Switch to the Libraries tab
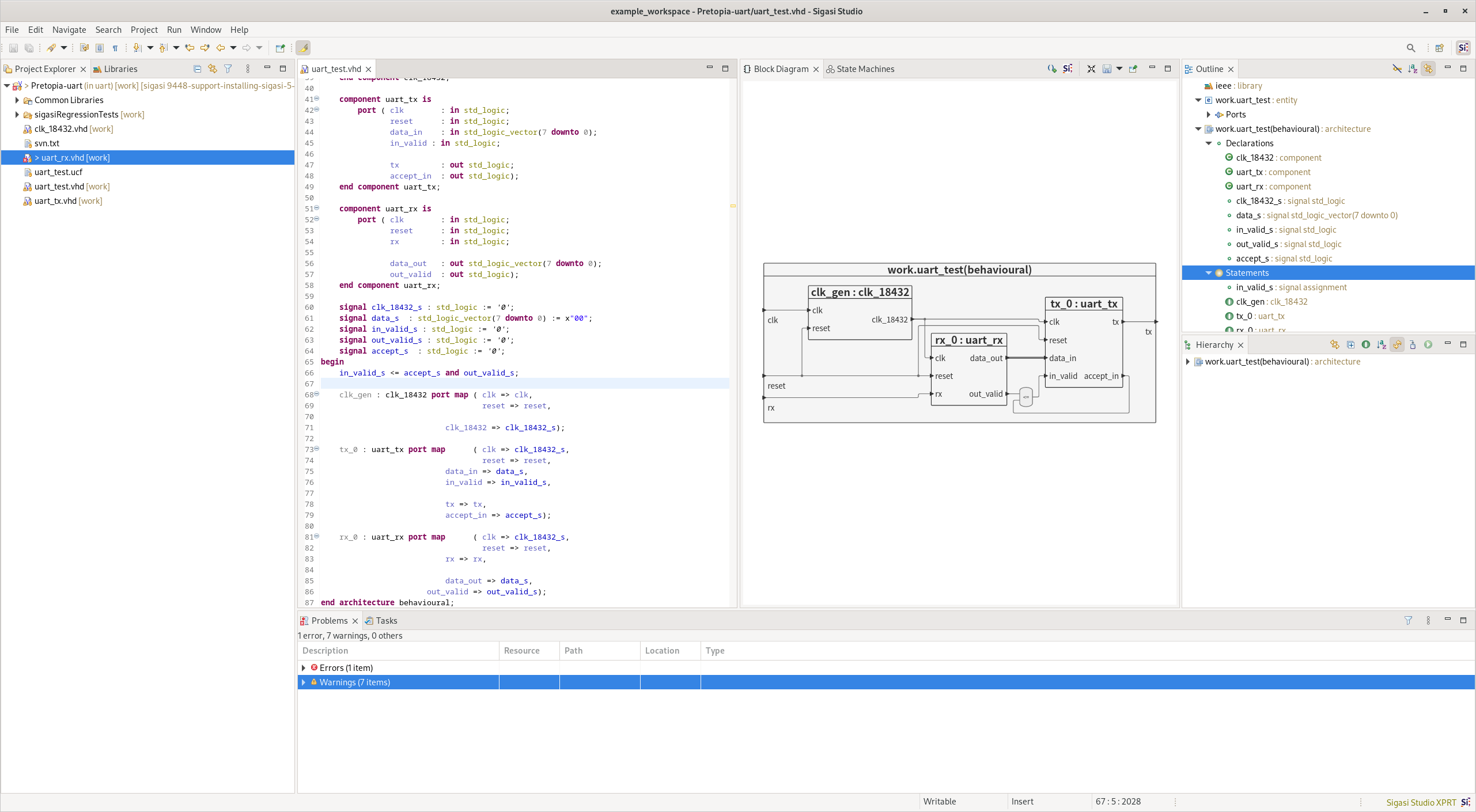The height and width of the screenshot is (812, 1476). [x=115, y=69]
